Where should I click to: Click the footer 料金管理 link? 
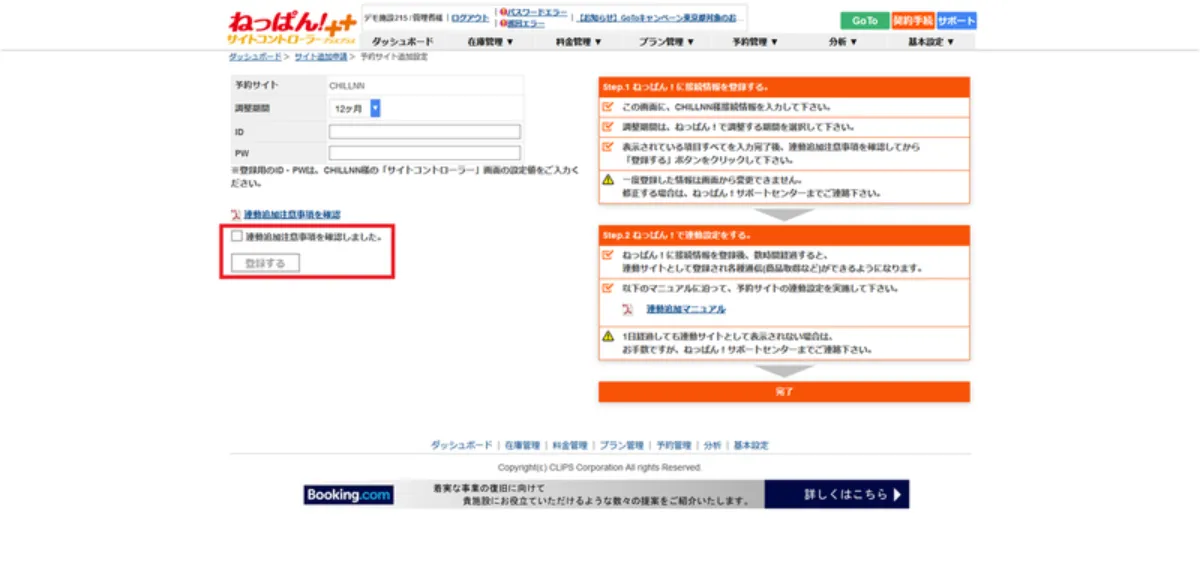click(x=570, y=445)
